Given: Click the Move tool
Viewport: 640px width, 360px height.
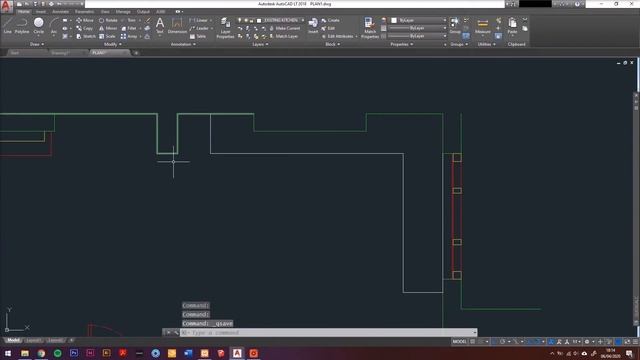Looking at the screenshot, I should [85, 20].
